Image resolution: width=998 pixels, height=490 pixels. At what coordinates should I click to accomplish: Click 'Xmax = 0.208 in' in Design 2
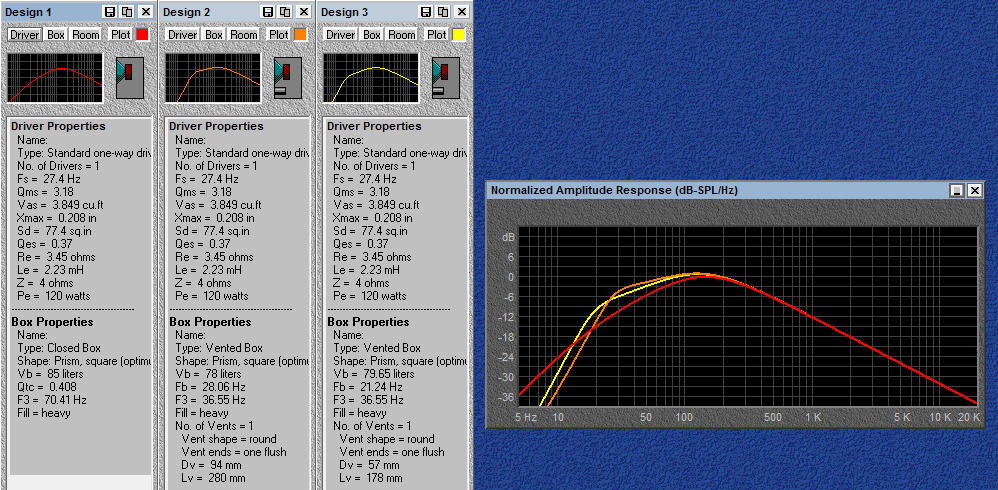214,218
